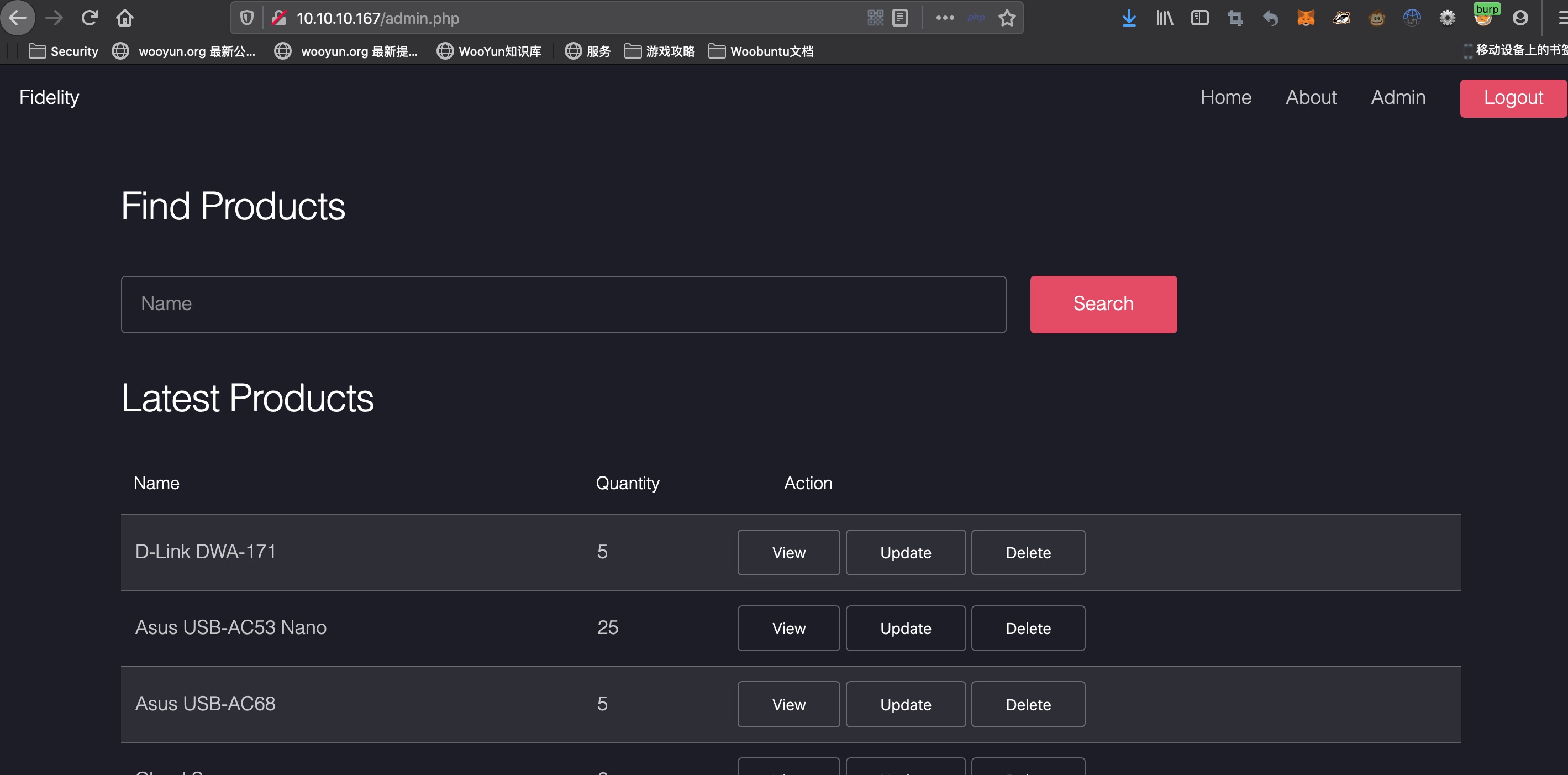Screen dimensions: 1568x775
Task: Open the Tampermonkey monkey extension
Action: pos(1376,18)
